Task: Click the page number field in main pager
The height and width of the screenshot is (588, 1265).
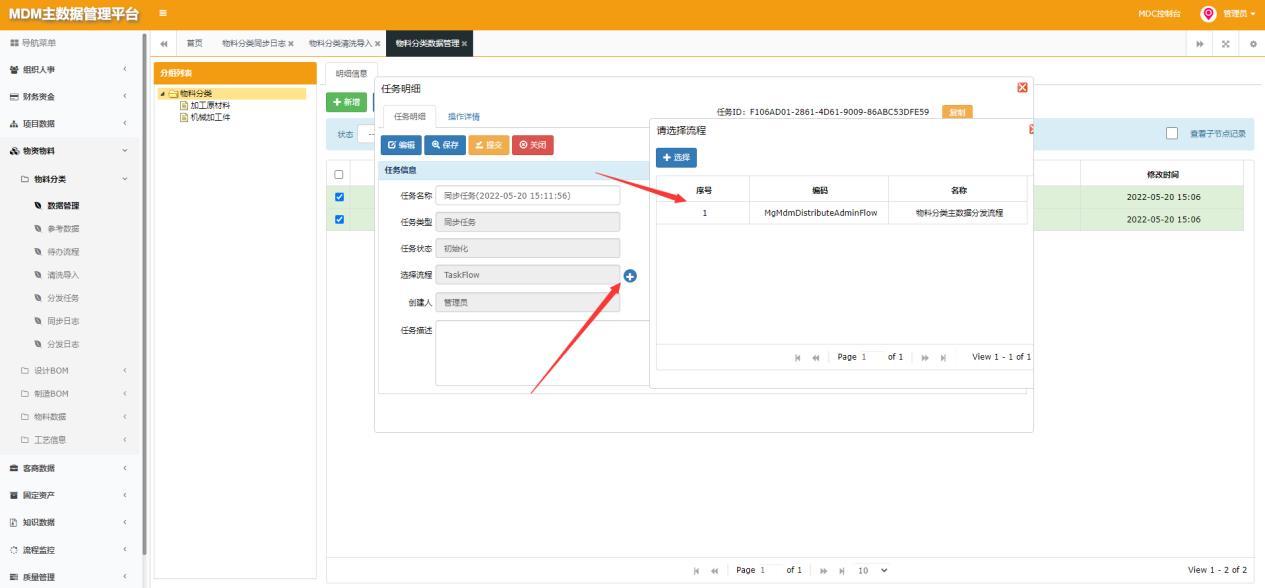Action: (x=769, y=571)
